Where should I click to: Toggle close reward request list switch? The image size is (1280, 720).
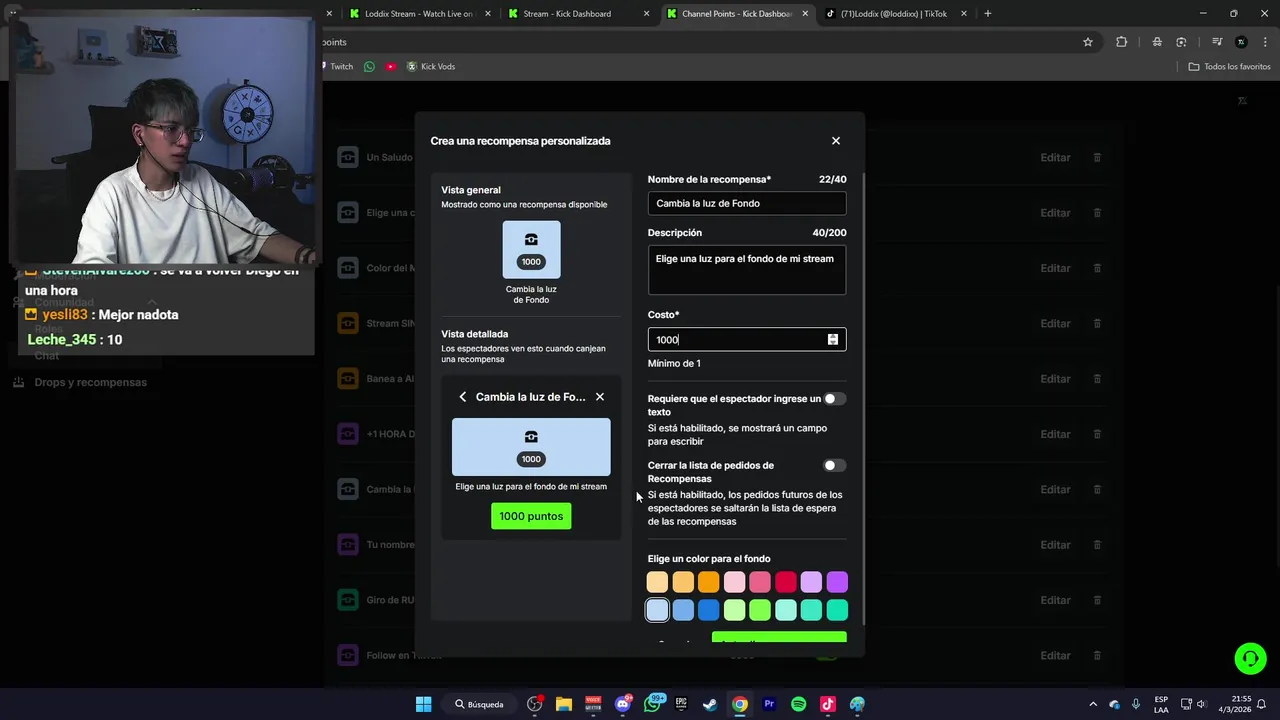click(x=834, y=466)
